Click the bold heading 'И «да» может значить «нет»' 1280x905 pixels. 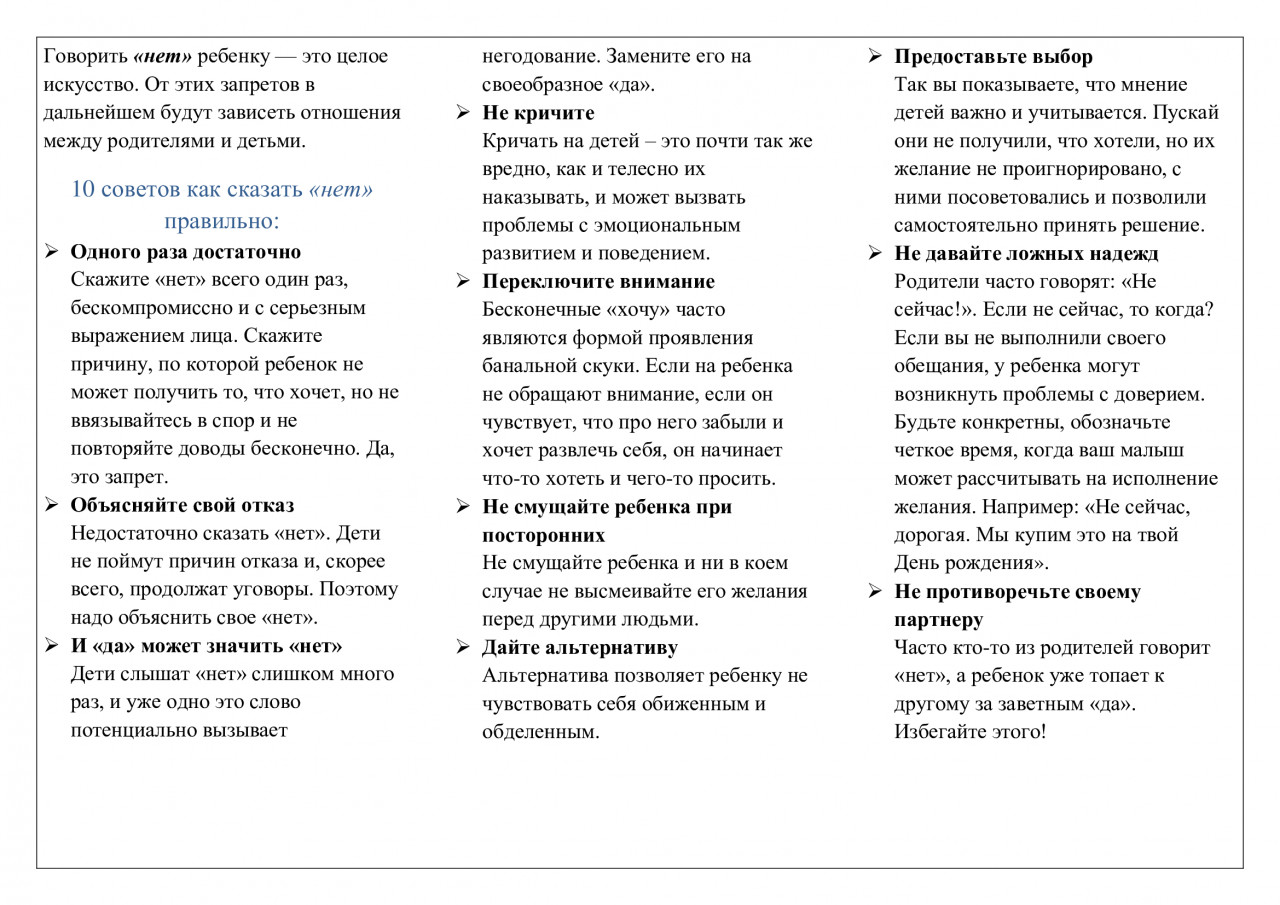[207, 646]
